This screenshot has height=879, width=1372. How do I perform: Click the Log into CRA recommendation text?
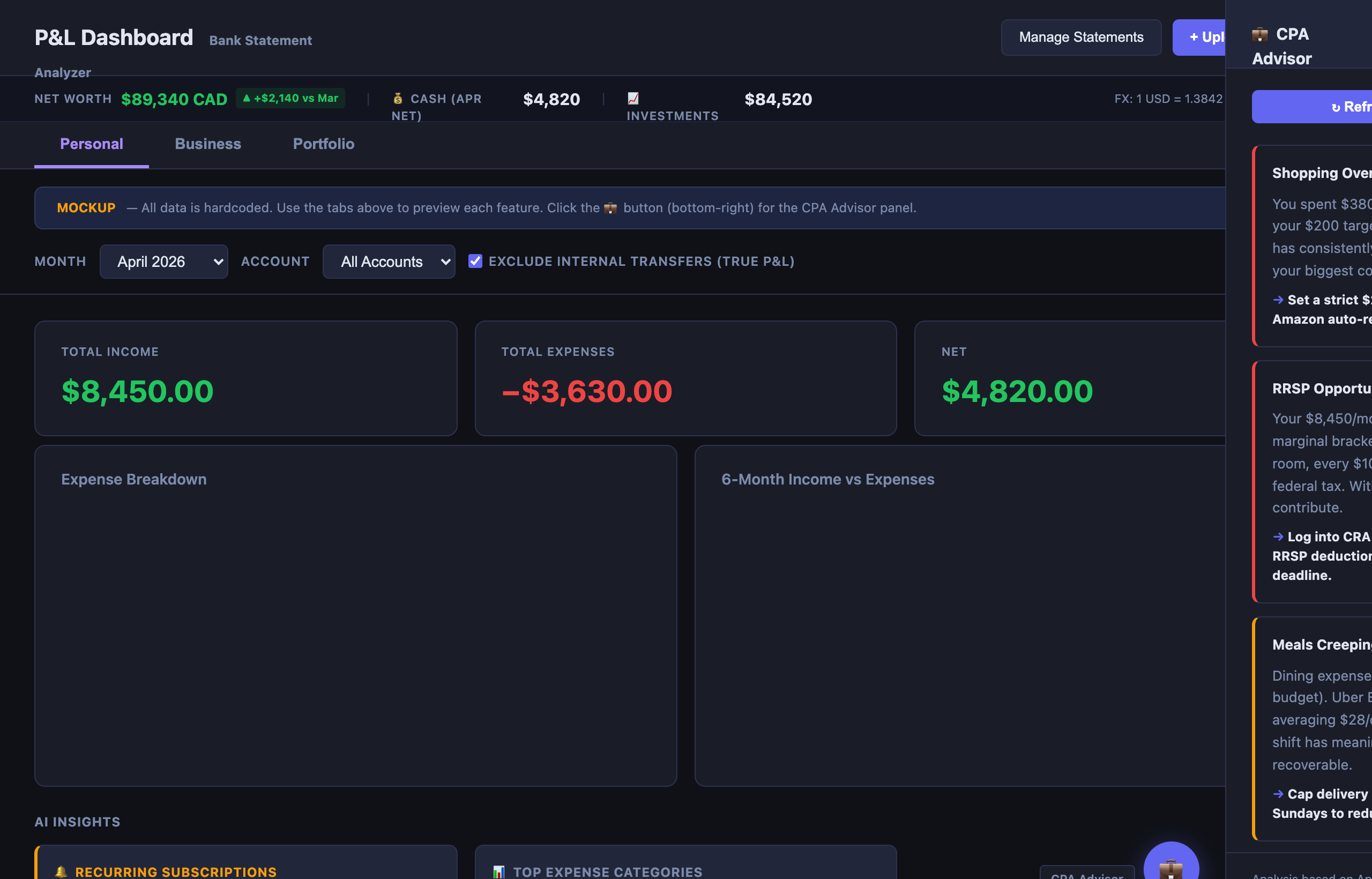pos(1322,556)
